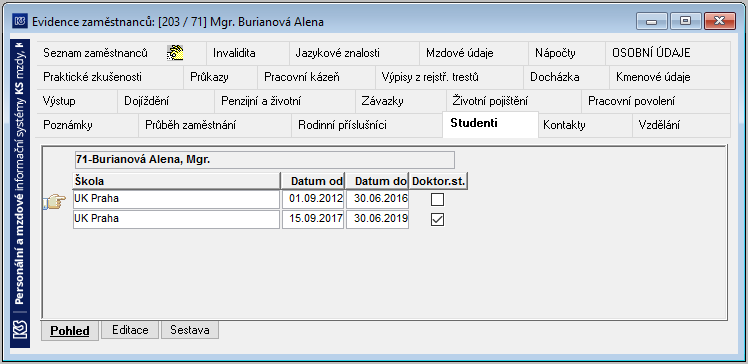Click the Datum od column header
The height and width of the screenshot is (364, 748).
[x=312, y=181]
